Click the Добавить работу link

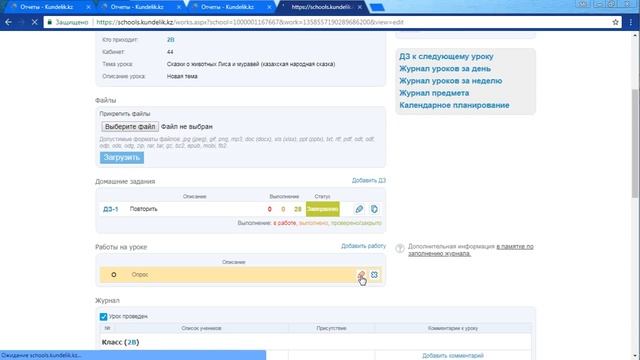coord(363,246)
